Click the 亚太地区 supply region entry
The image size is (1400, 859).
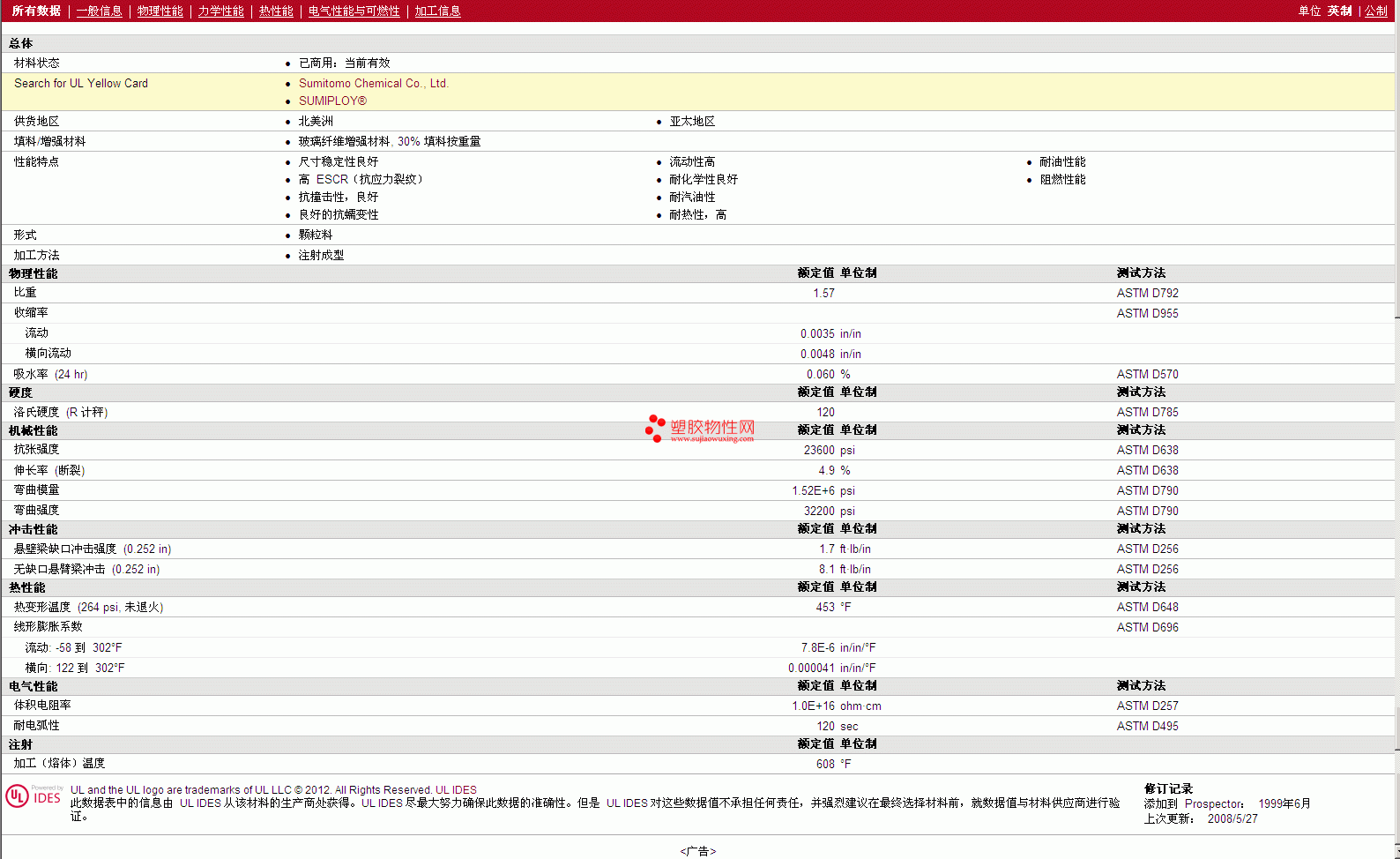coord(692,121)
